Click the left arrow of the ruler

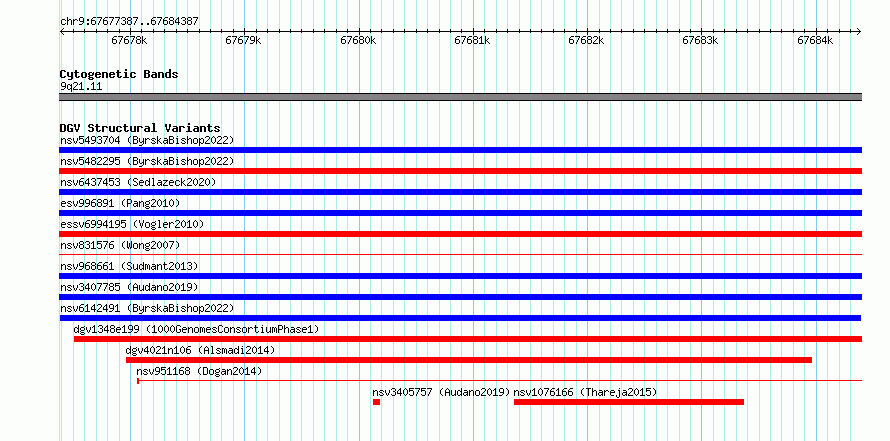62,31
